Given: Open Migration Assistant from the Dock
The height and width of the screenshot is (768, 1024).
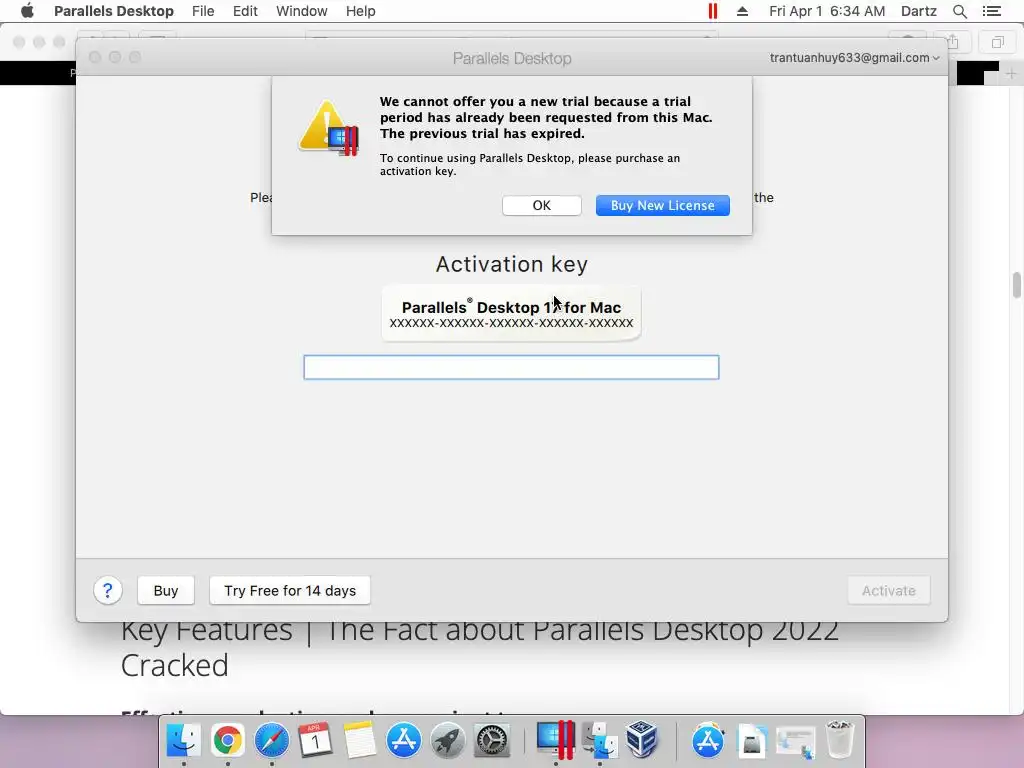Looking at the screenshot, I should pos(600,740).
